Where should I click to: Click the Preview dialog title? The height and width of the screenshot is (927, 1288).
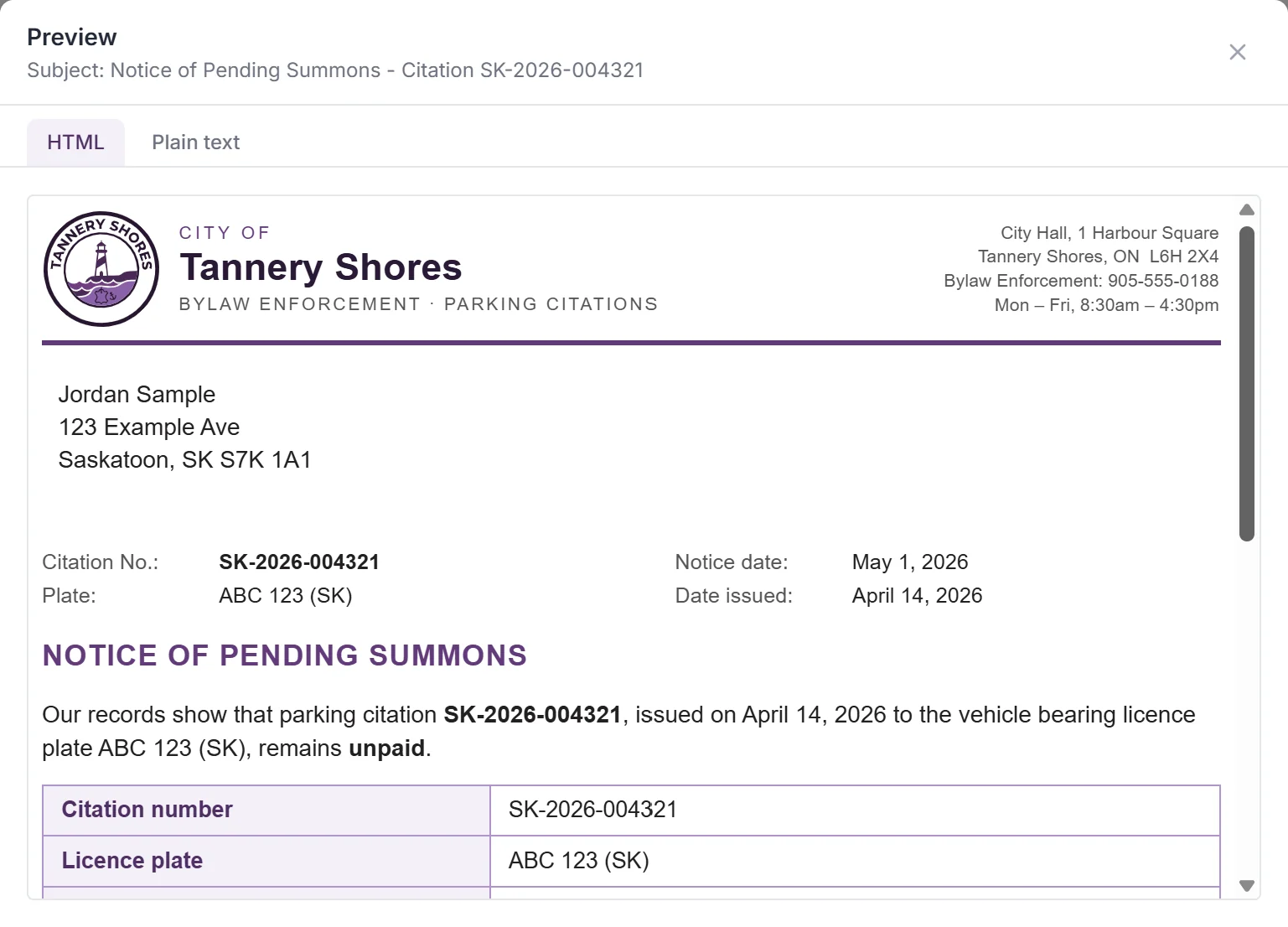pos(72,38)
